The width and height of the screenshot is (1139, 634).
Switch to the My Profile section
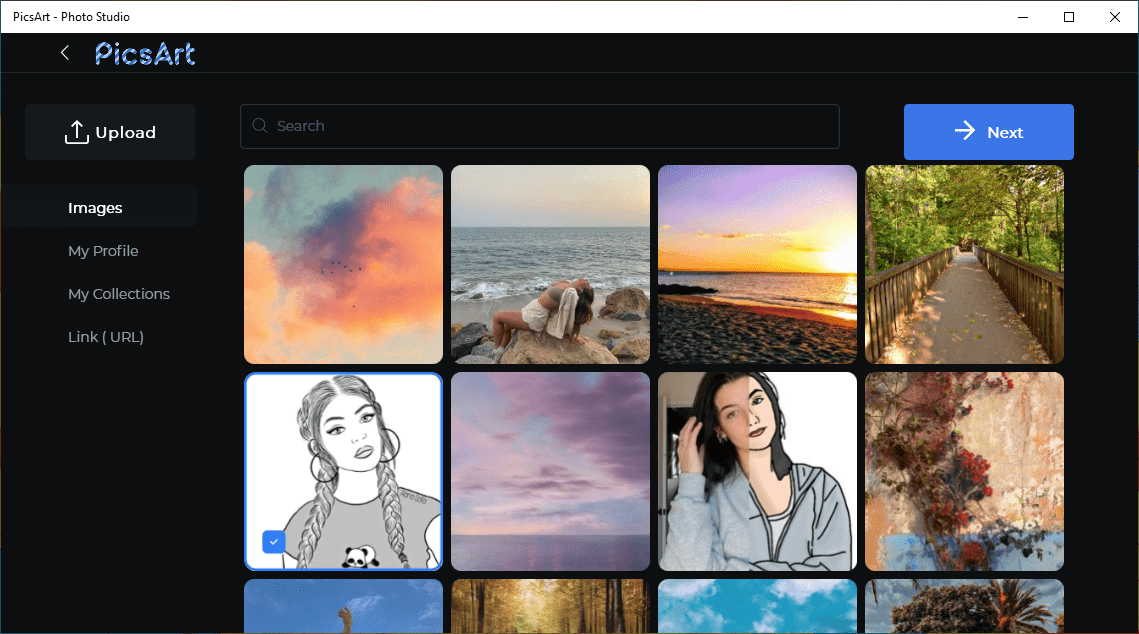coord(103,250)
